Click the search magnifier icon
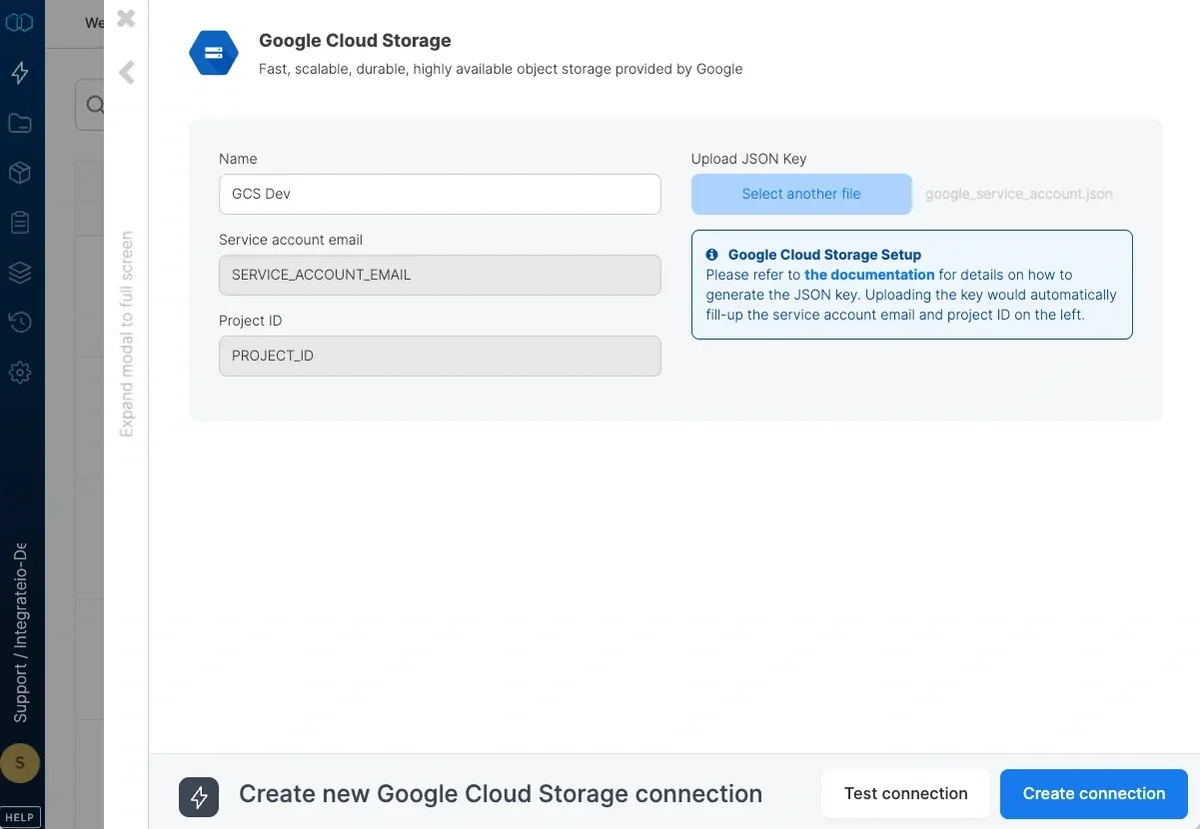This screenshot has width=1200, height=829. point(95,104)
